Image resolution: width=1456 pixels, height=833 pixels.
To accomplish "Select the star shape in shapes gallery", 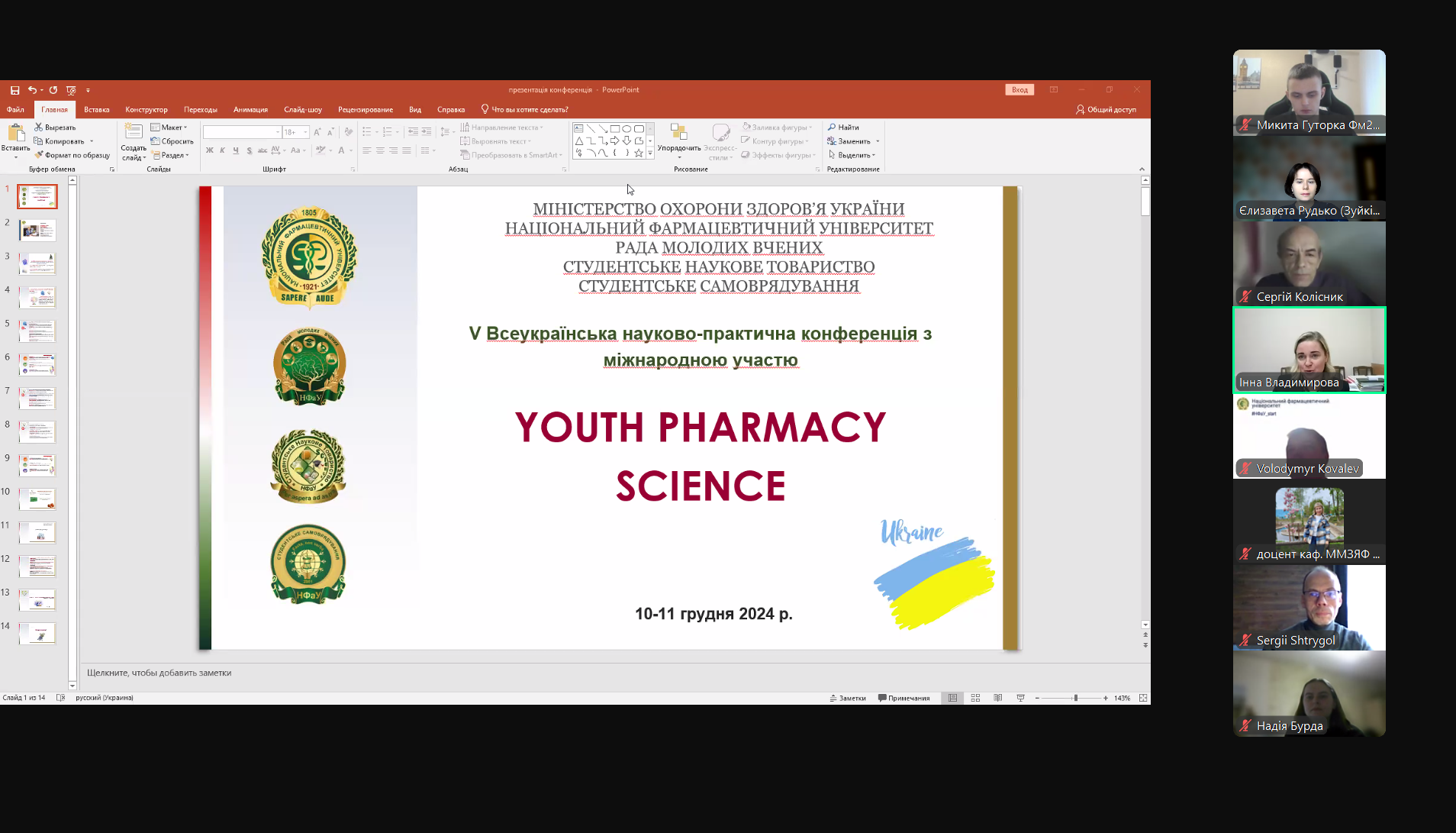I will 639,153.
